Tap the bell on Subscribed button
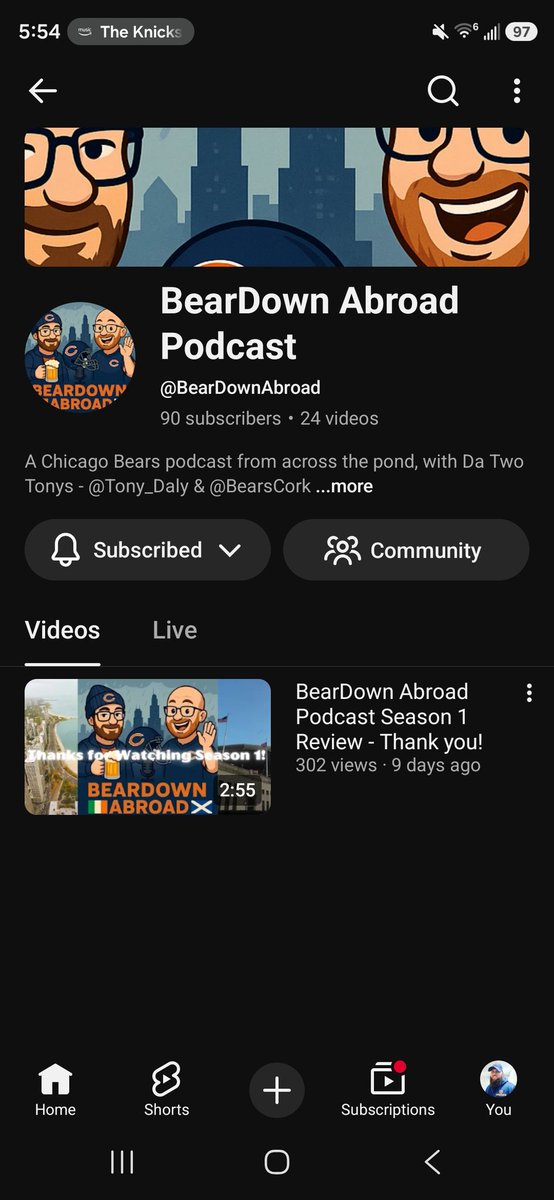This screenshot has height=1200, width=554. (x=65, y=550)
